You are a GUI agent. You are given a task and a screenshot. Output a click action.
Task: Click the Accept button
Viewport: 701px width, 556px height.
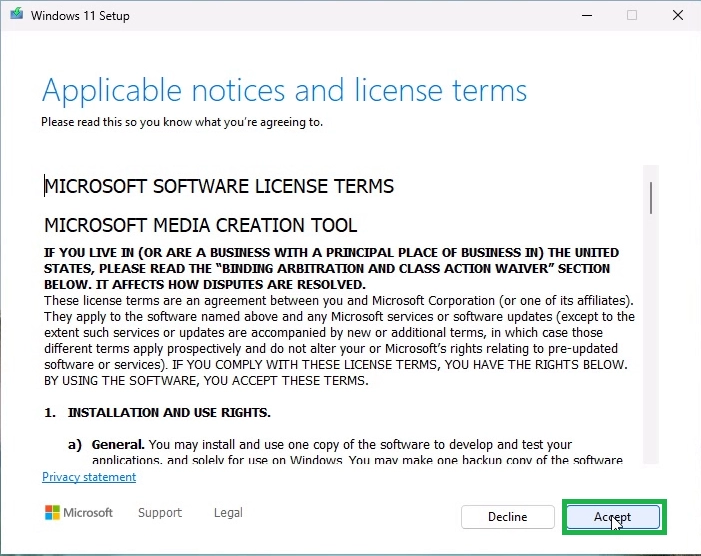pos(613,517)
